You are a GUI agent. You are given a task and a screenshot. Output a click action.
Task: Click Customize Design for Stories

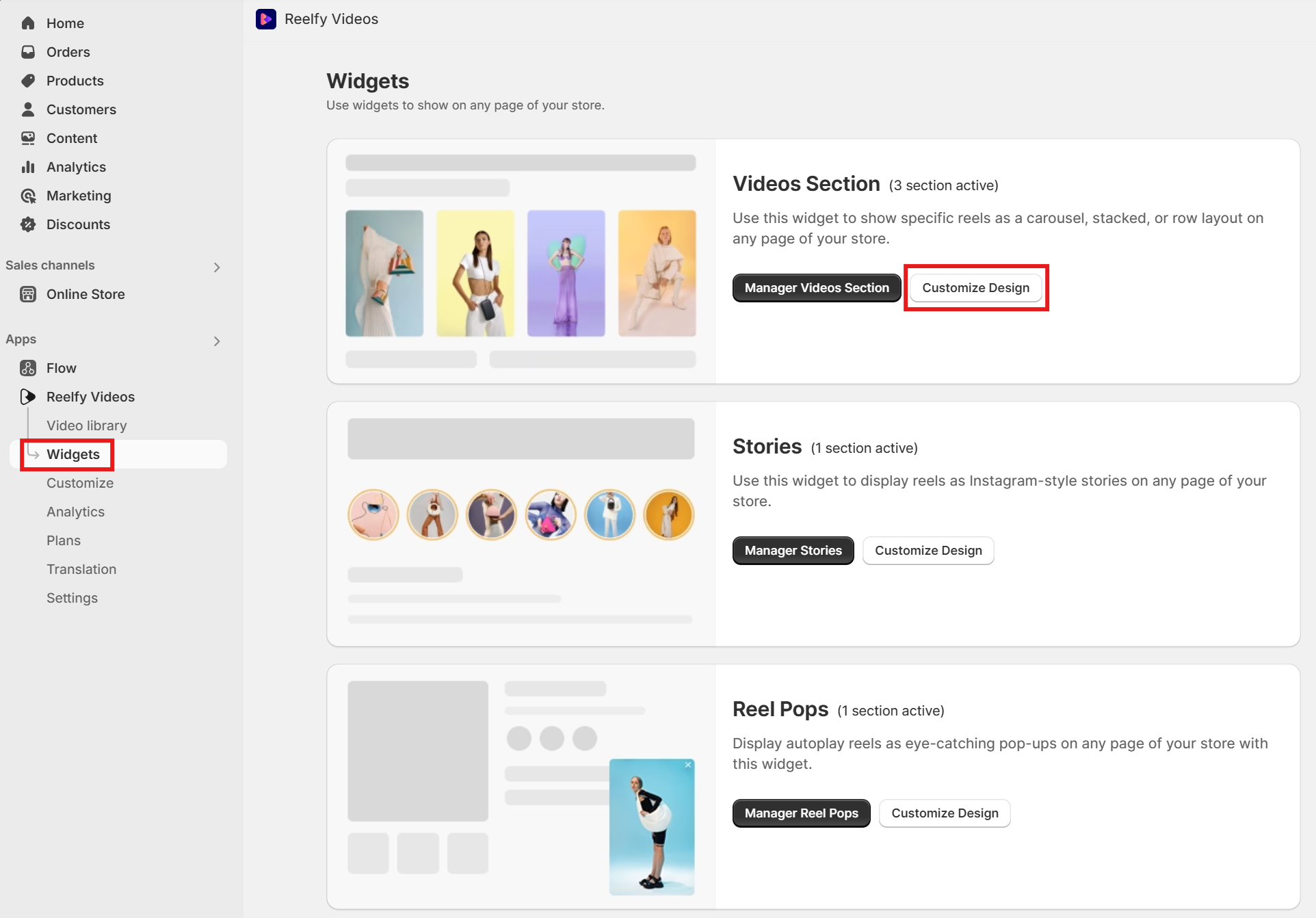[x=928, y=551]
